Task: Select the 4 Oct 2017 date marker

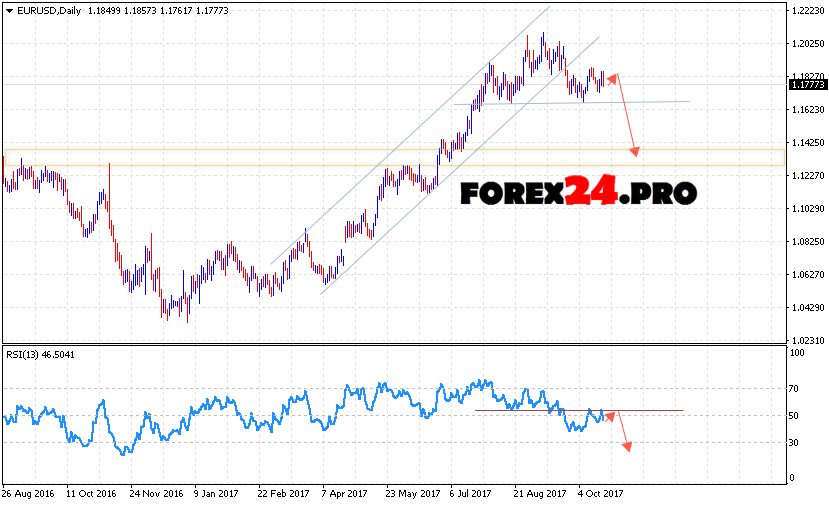Action: (x=600, y=493)
